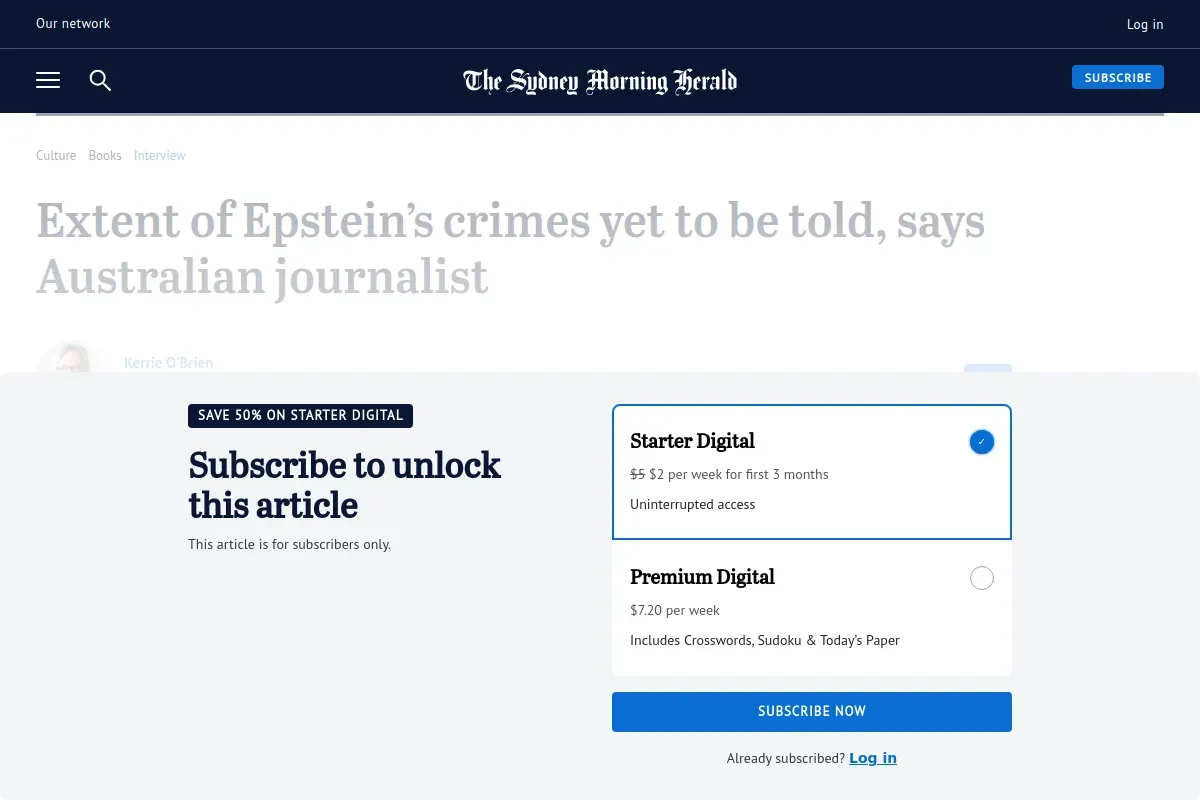Follow the Log in link under Already subscribed
The height and width of the screenshot is (800, 1200).
[873, 758]
